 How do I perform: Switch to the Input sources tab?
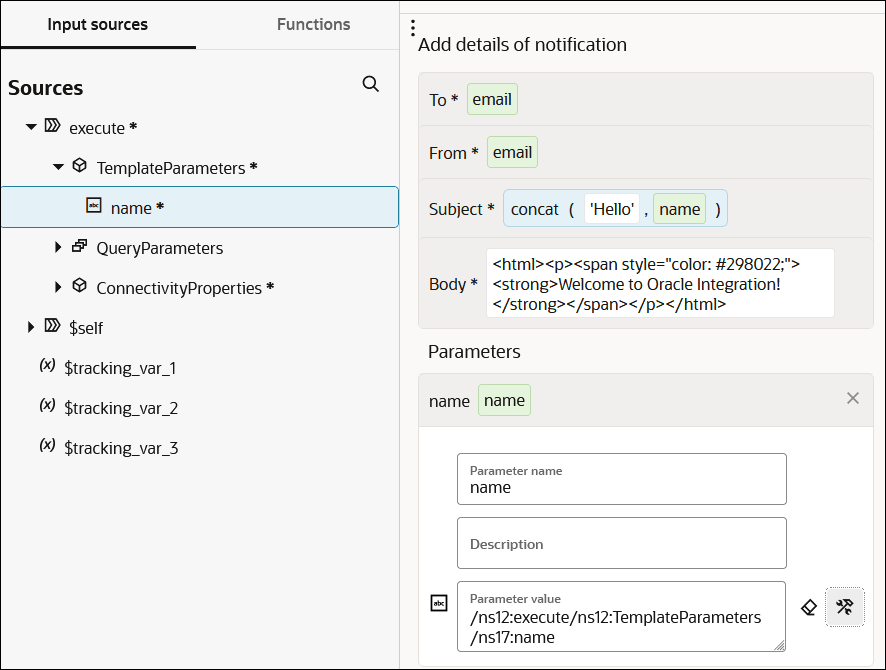click(x=97, y=24)
